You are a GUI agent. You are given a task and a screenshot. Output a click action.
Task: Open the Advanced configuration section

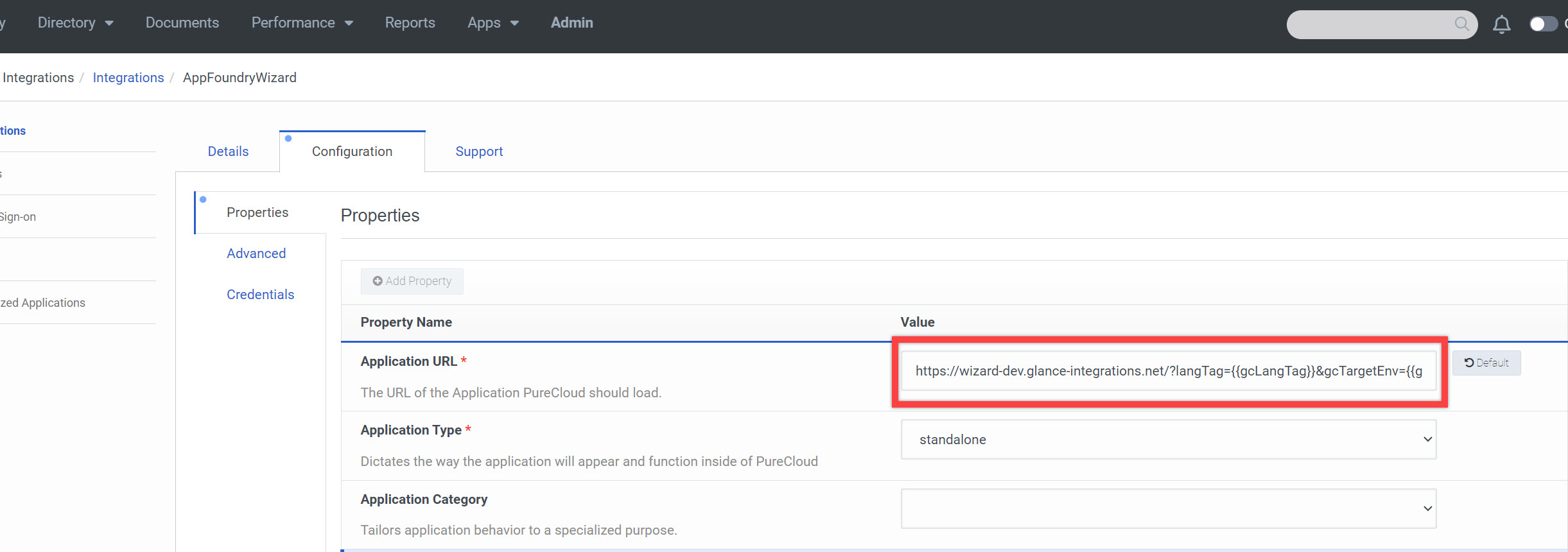pos(256,254)
